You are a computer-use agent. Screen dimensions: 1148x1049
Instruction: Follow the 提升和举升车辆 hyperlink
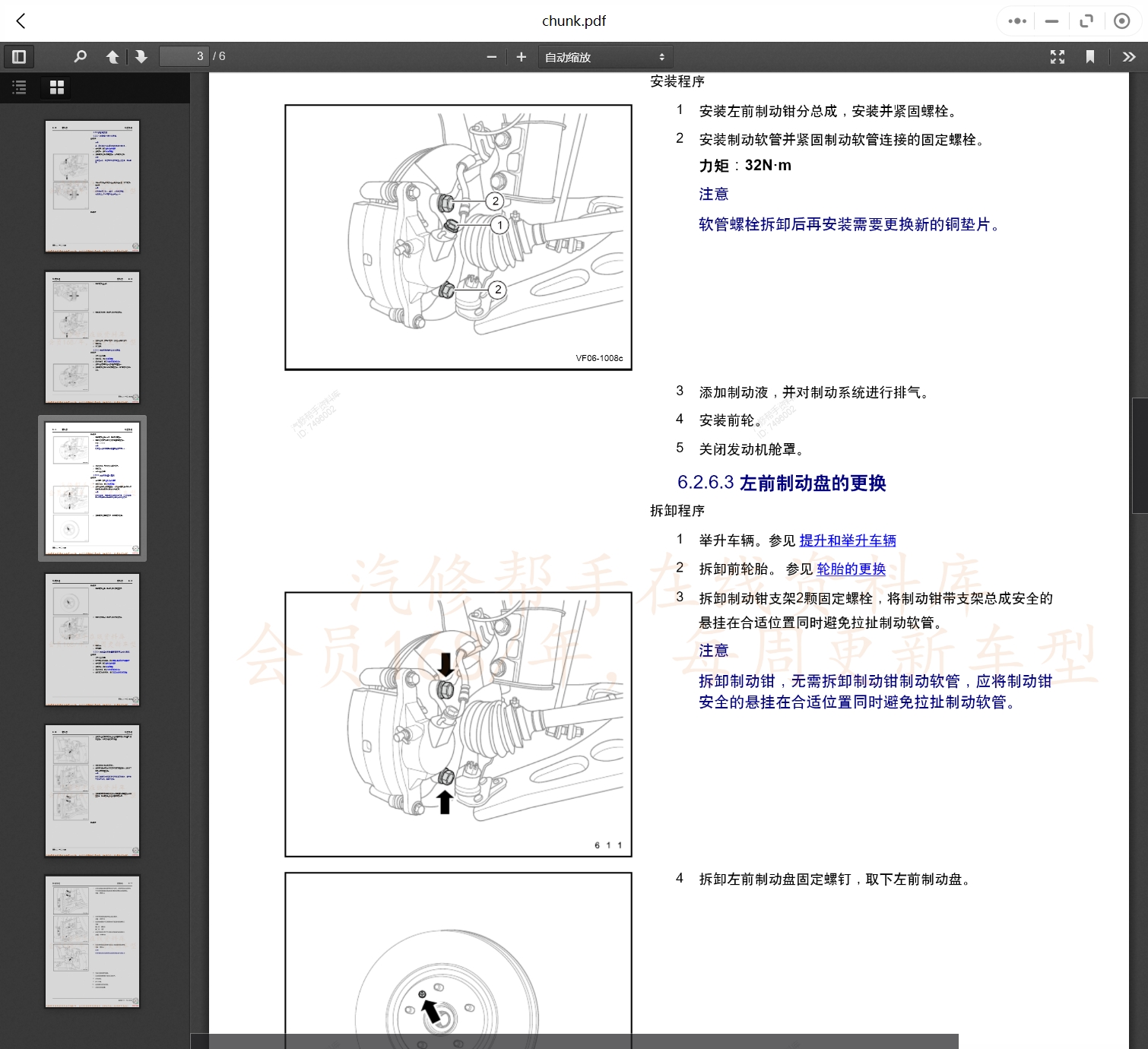pyautogui.click(x=848, y=540)
